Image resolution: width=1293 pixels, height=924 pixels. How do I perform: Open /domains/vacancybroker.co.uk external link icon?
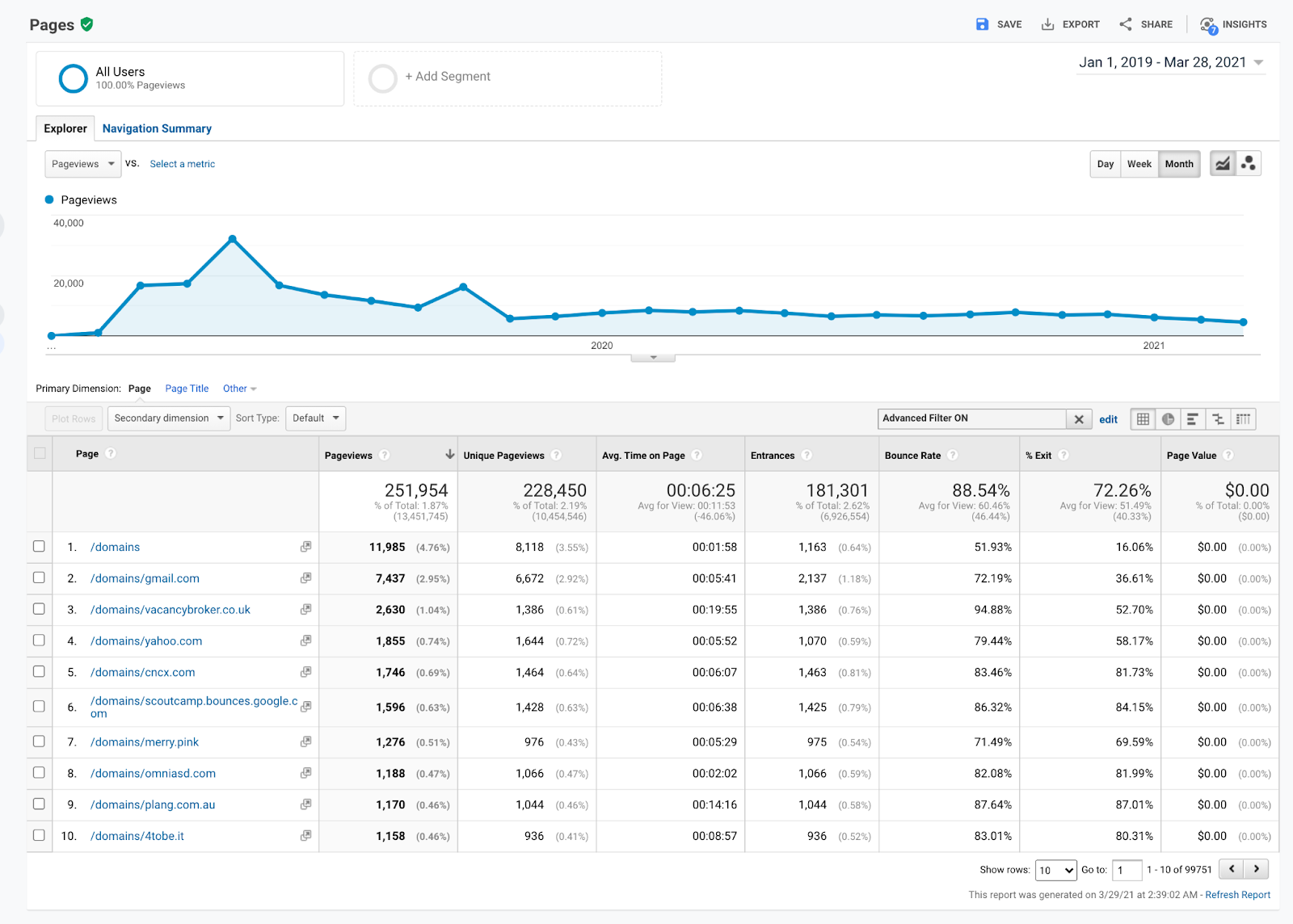(305, 610)
